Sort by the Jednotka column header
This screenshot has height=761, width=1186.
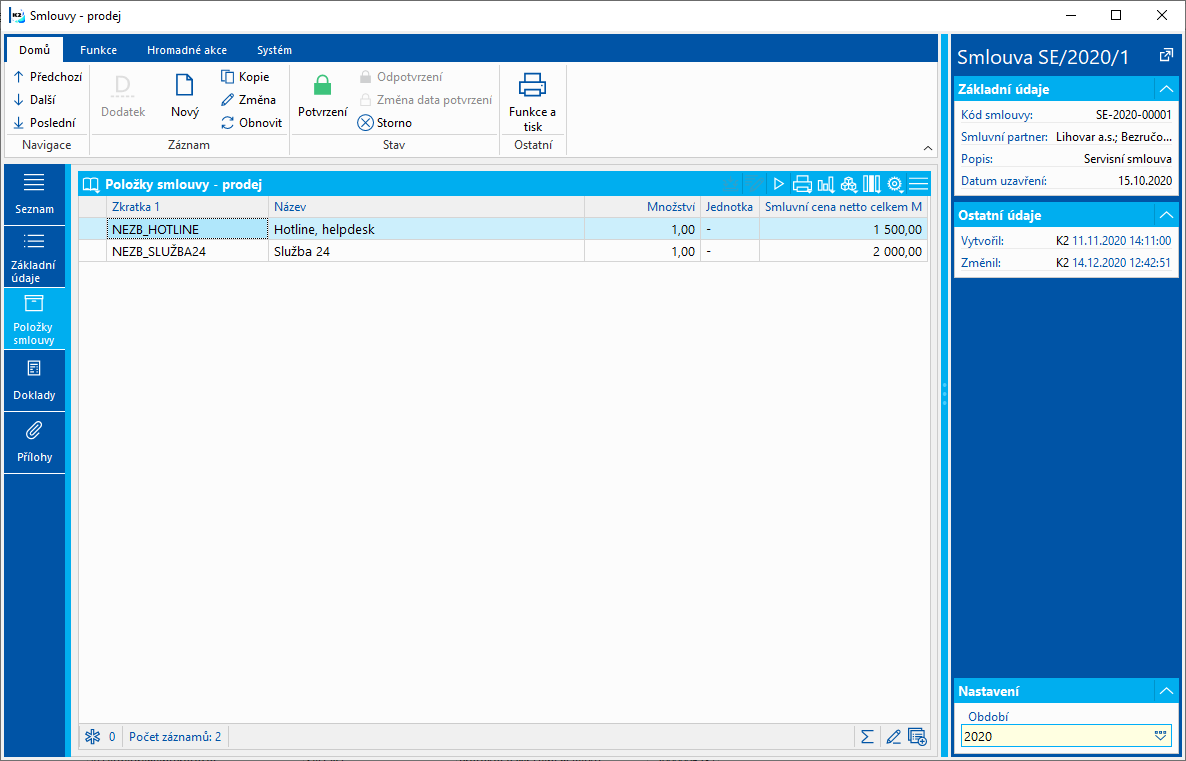[x=729, y=207]
